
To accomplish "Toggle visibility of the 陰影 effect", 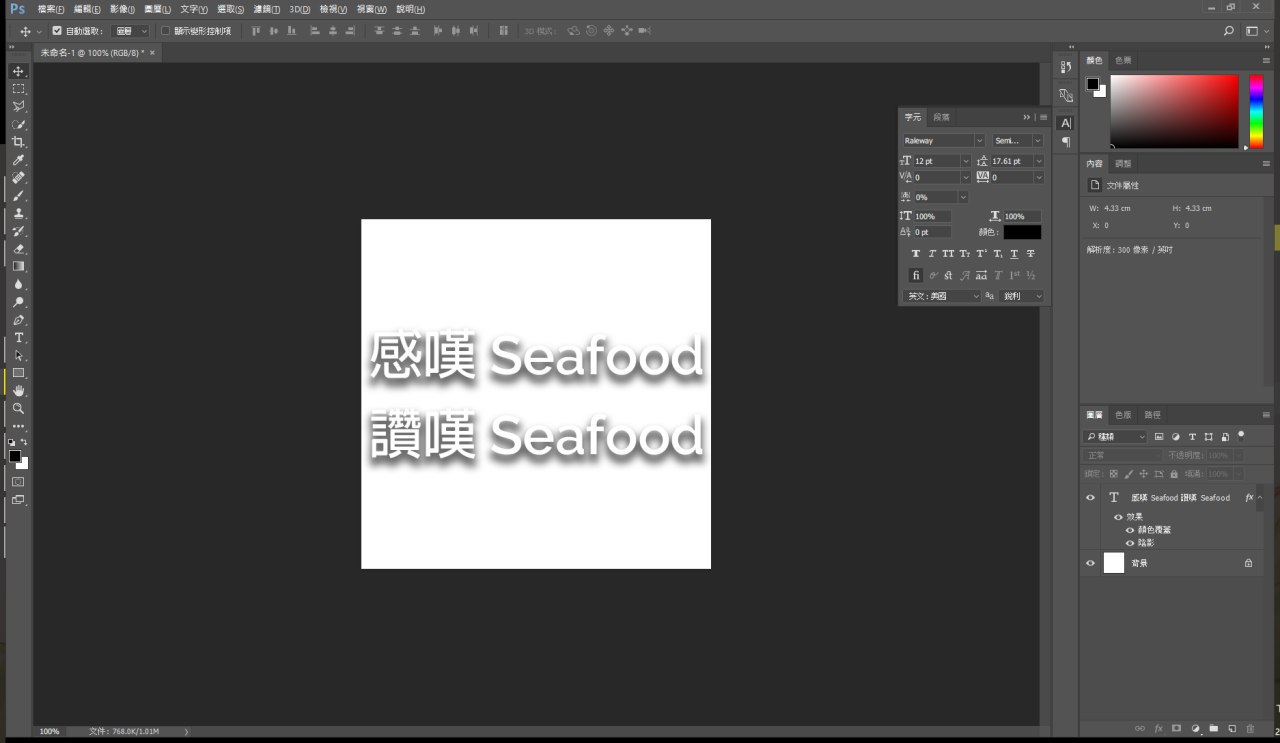I will pyautogui.click(x=1130, y=543).
